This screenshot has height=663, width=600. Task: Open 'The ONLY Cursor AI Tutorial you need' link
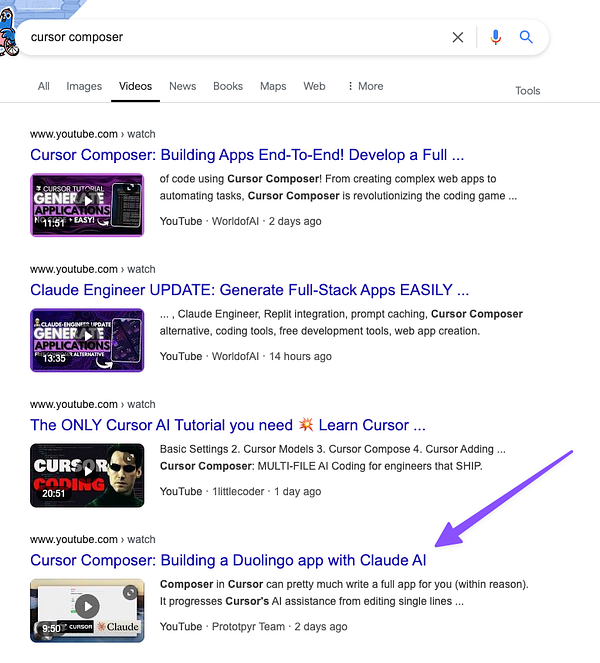point(228,425)
